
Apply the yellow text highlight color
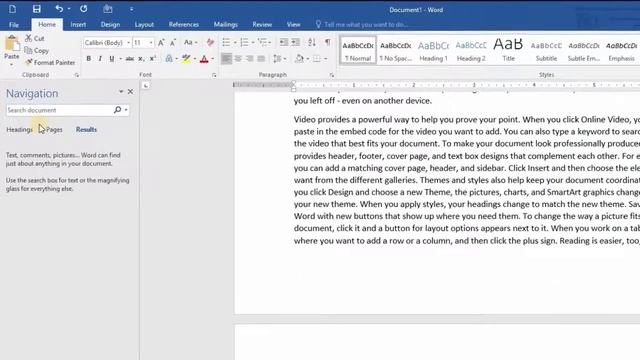186,59
